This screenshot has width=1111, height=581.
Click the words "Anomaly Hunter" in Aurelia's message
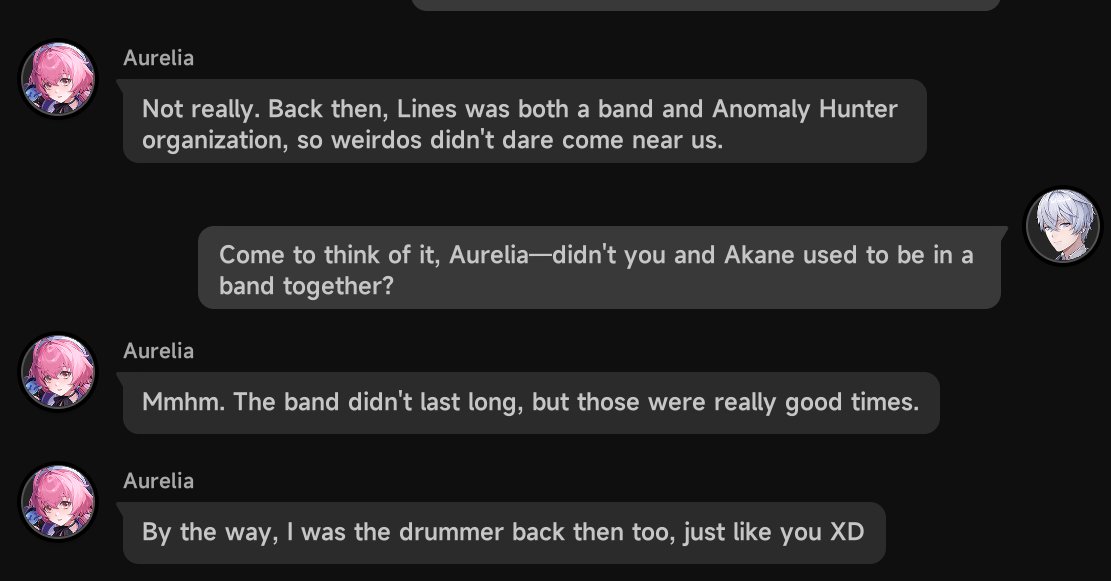point(805,109)
